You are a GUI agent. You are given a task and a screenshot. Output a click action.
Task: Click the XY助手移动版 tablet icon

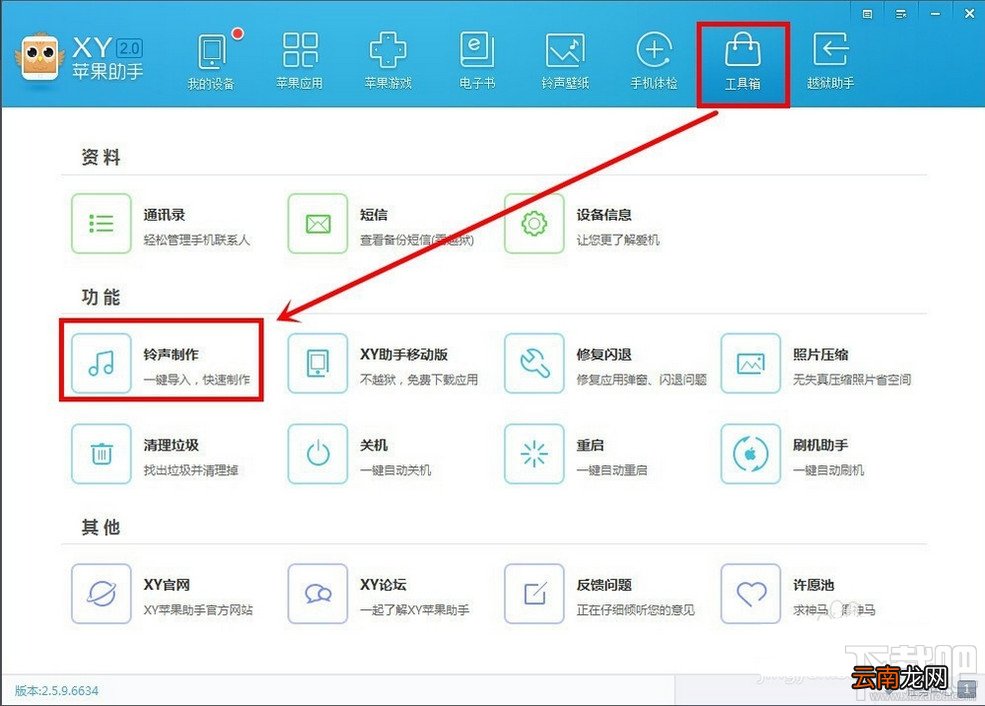(318, 363)
